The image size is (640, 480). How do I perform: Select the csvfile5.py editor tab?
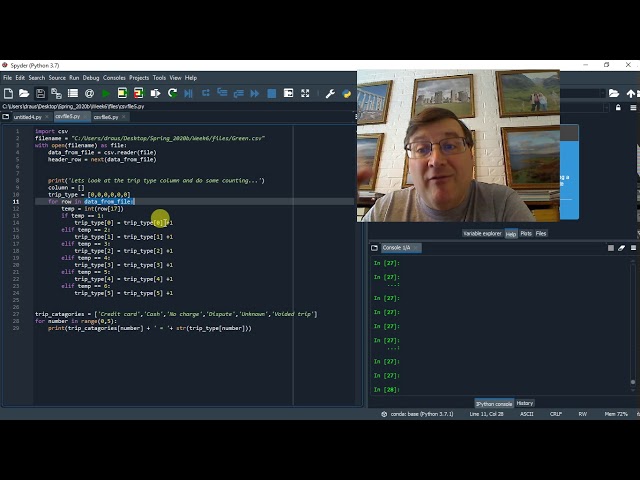coord(68,116)
